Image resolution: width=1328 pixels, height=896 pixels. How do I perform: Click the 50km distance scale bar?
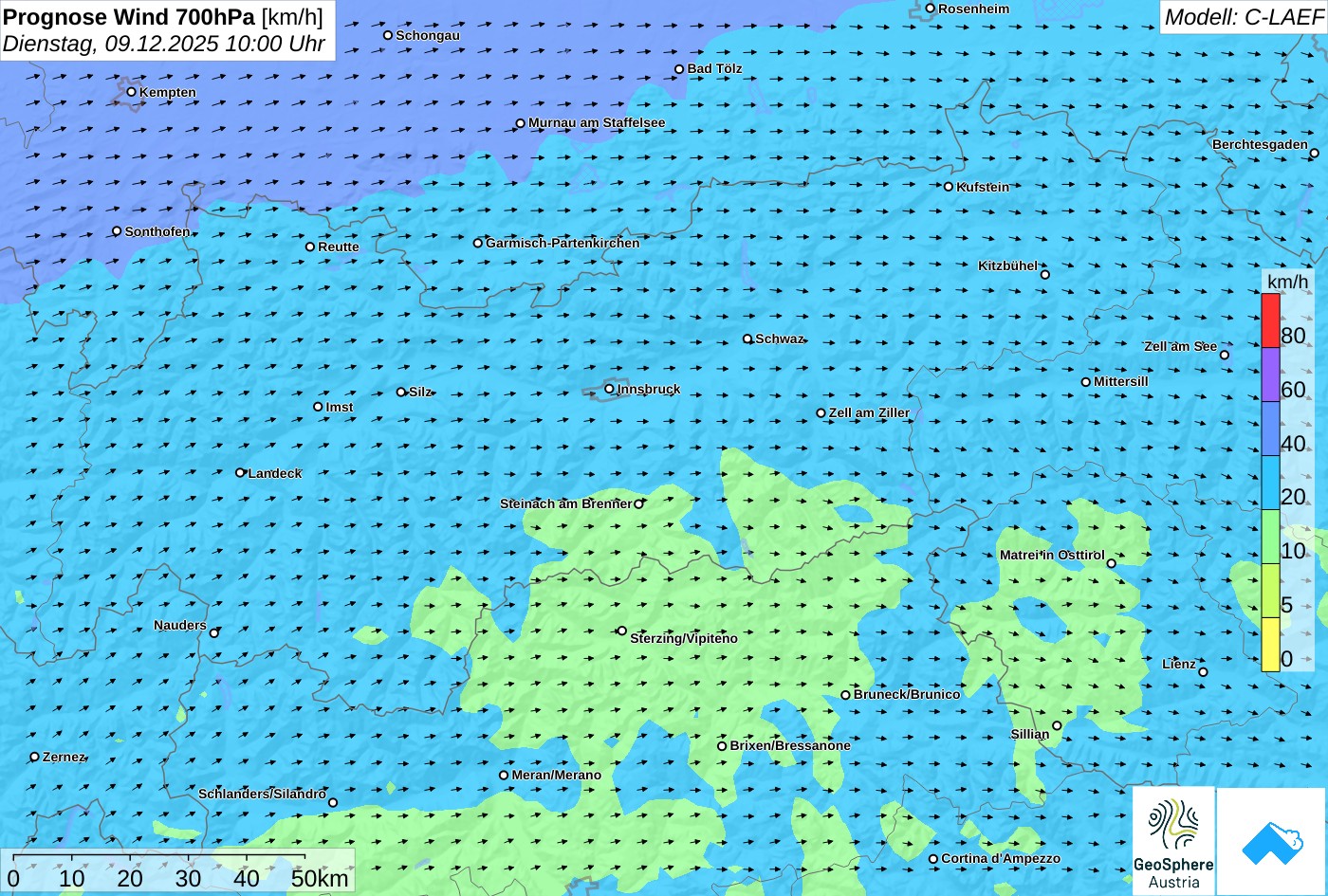click(159, 856)
